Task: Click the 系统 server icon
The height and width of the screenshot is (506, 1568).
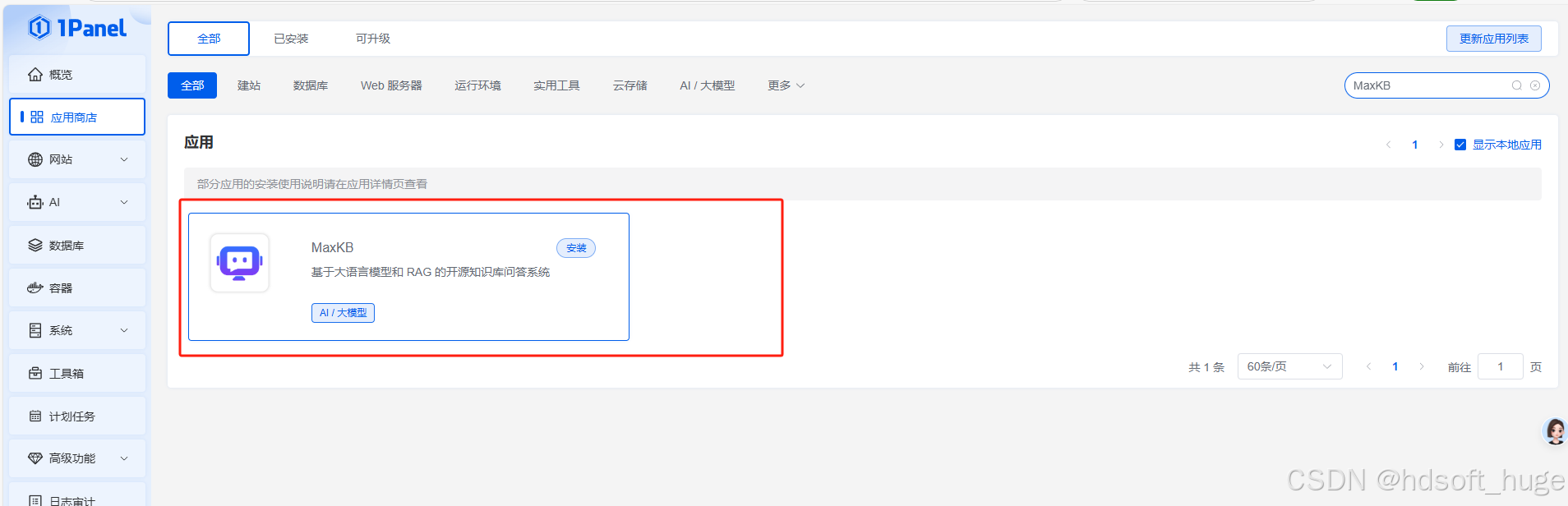Action: [35, 330]
